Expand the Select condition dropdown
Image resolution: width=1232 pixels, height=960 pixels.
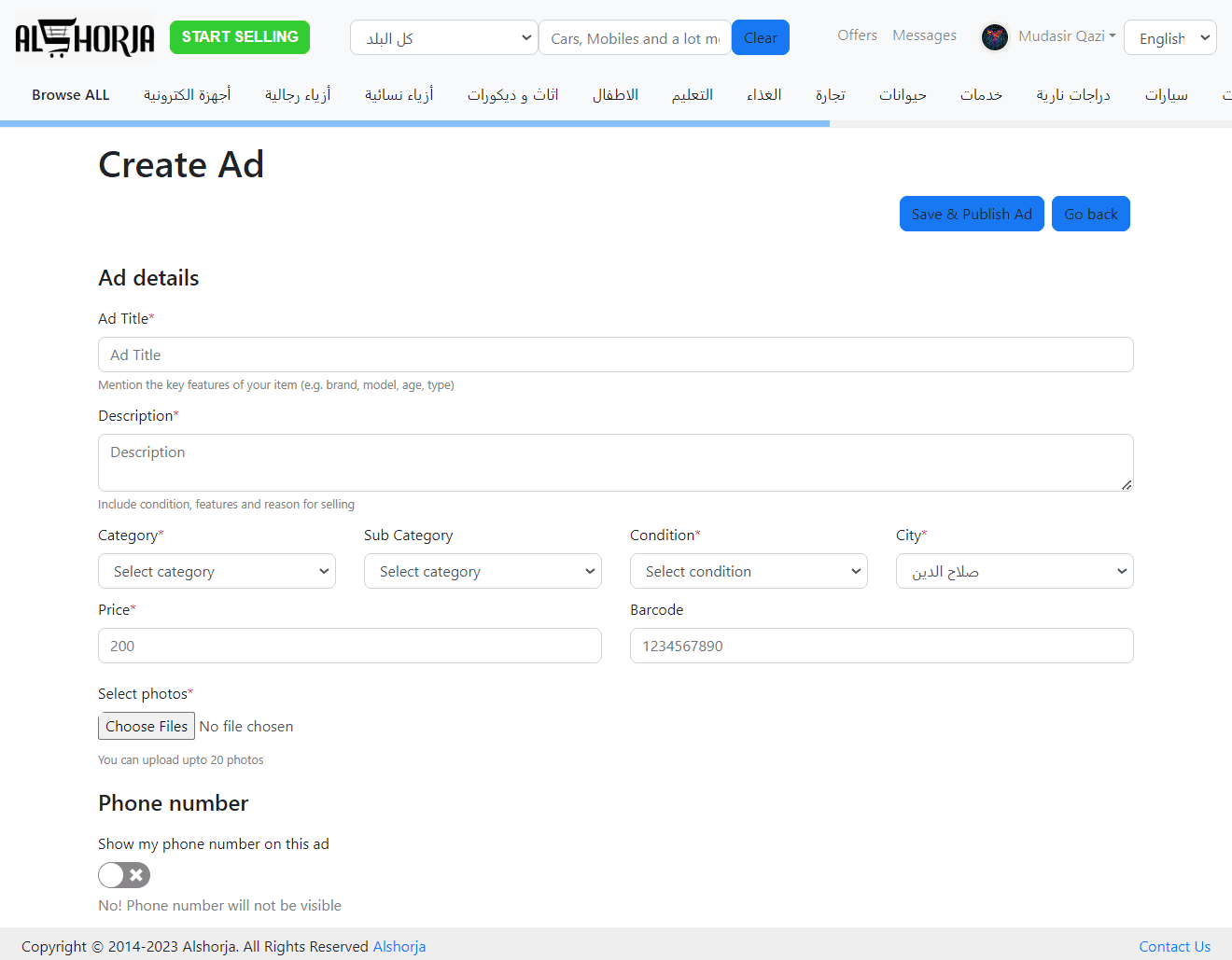[749, 572]
